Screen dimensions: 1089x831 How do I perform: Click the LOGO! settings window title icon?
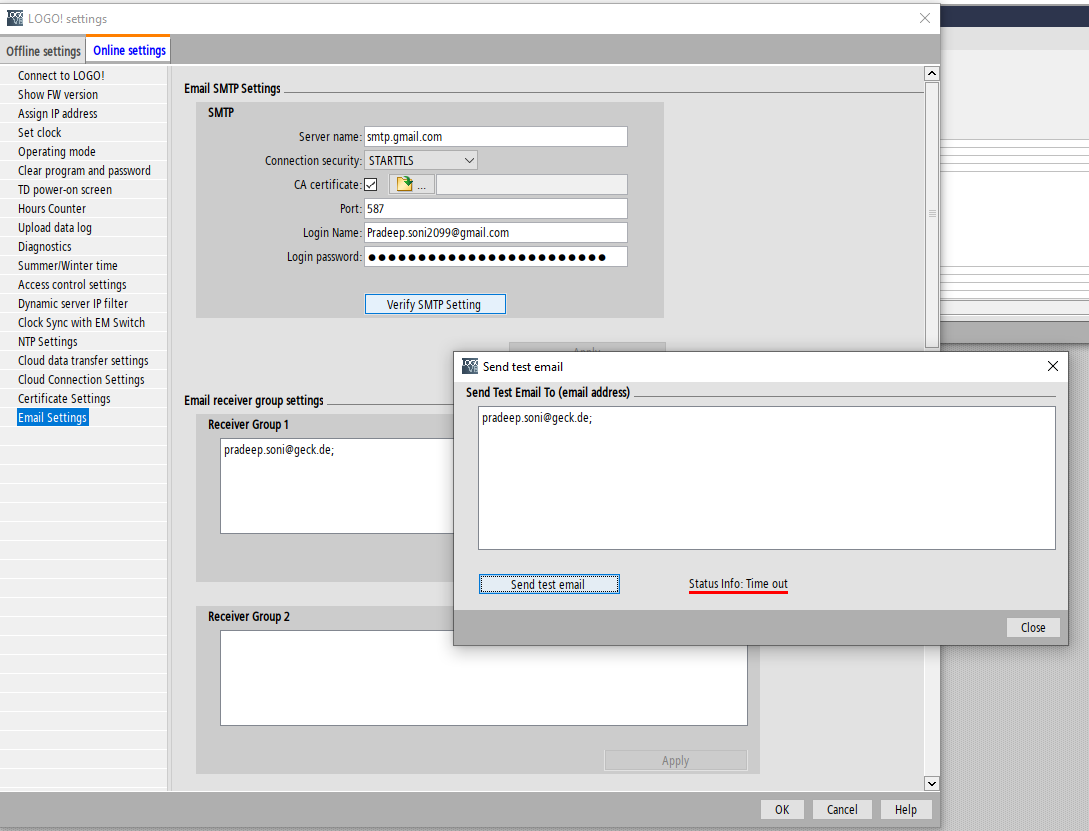15,18
